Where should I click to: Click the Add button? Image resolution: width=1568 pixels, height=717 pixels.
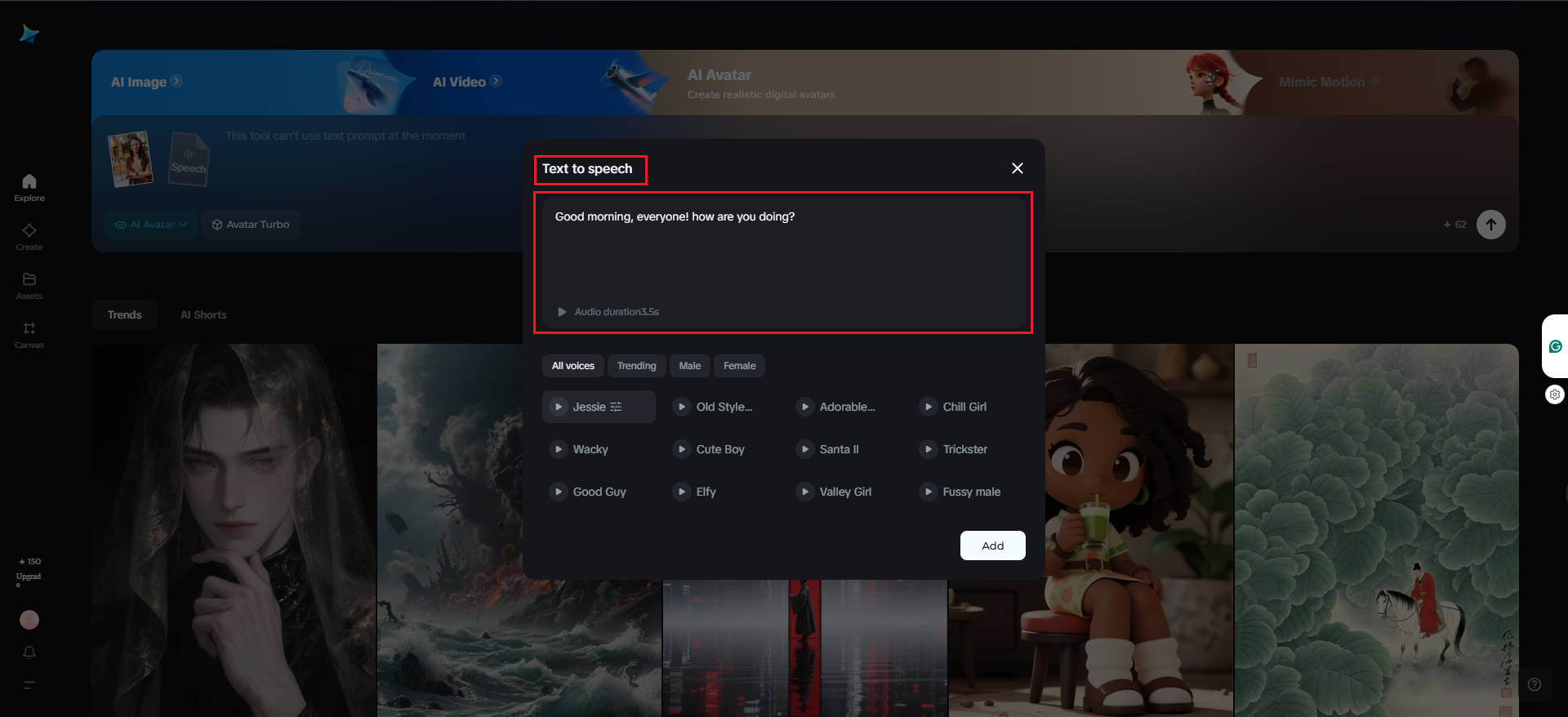click(x=993, y=546)
